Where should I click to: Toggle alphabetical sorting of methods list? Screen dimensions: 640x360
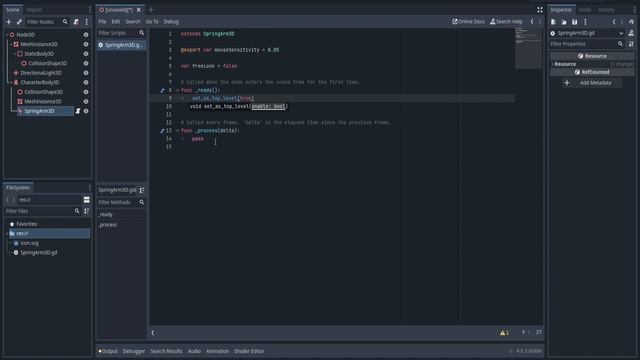142,190
